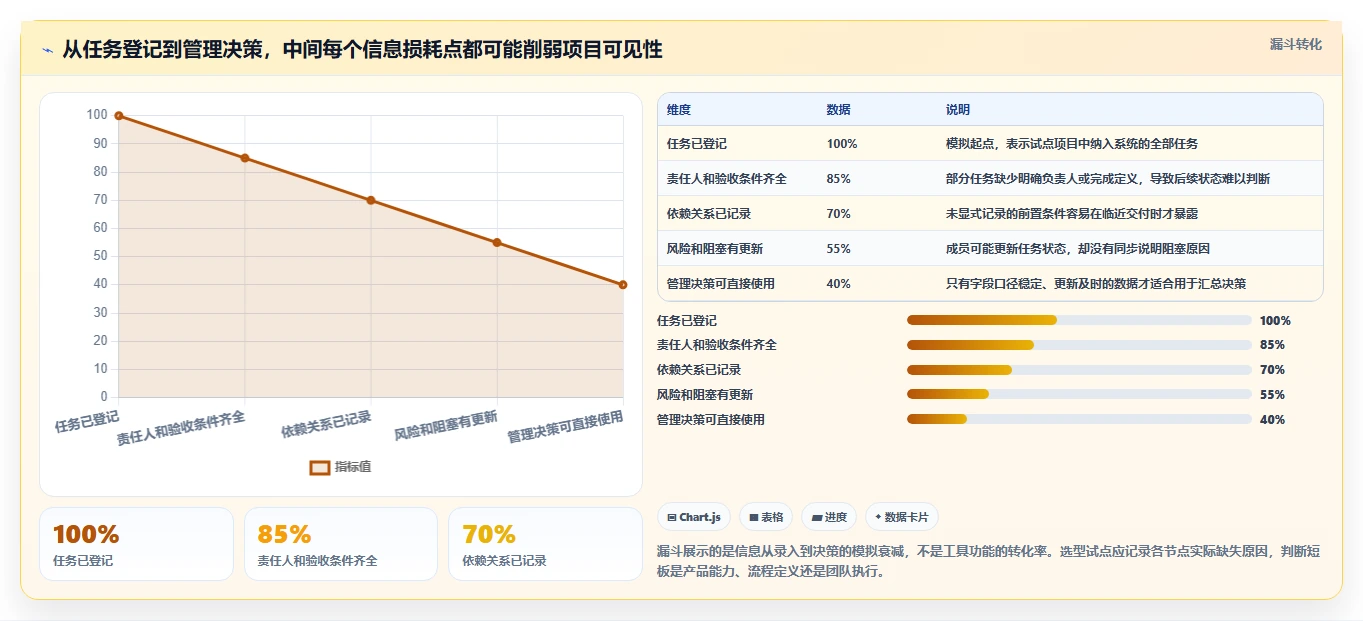Select the 进度 chip
This screenshot has width=1363, height=621.
click(829, 517)
